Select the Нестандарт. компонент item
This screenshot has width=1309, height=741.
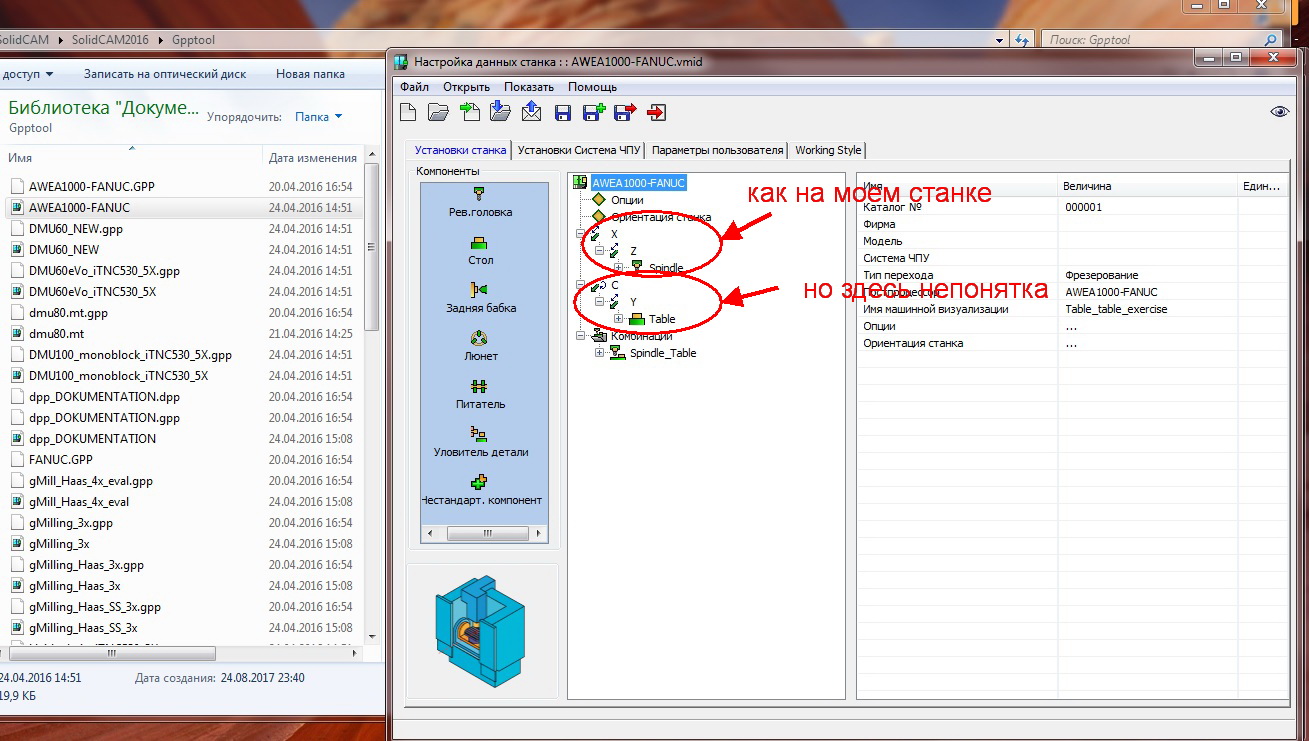(x=481, y=491)
